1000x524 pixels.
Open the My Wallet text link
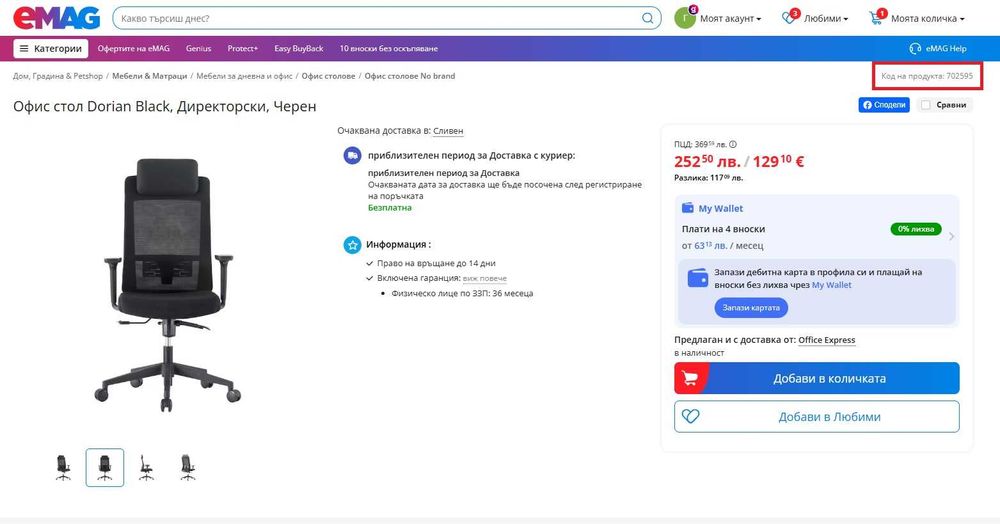[x=832, y=285]
